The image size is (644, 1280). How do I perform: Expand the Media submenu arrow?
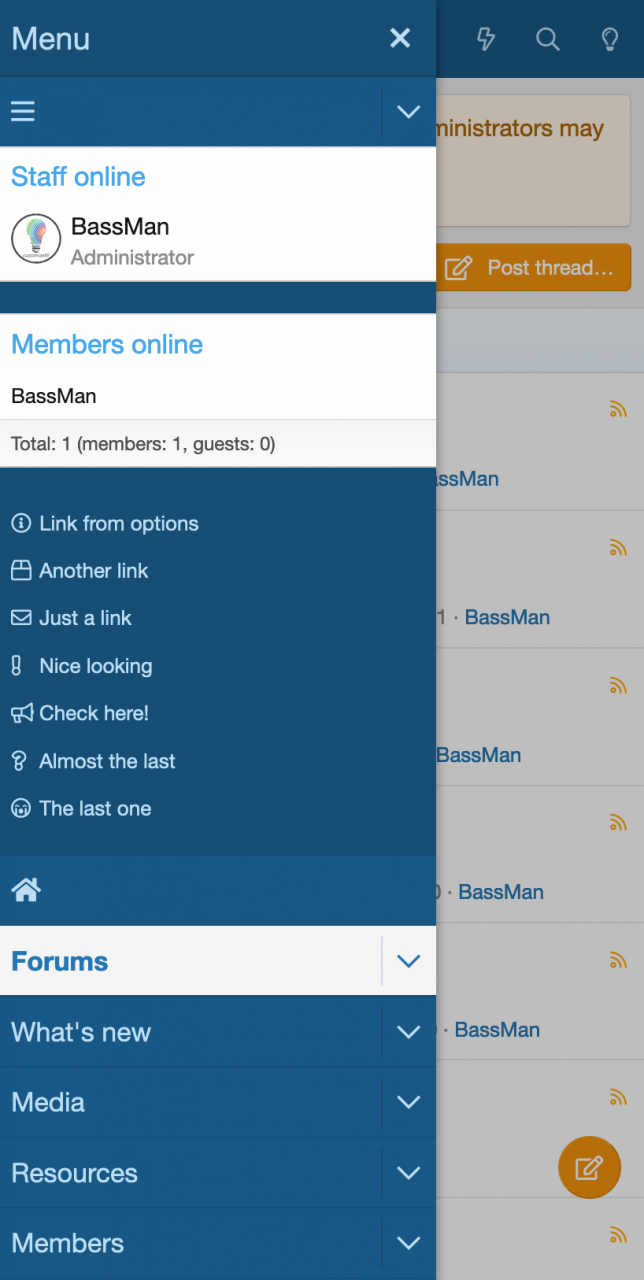click(x=409, y=1102)
